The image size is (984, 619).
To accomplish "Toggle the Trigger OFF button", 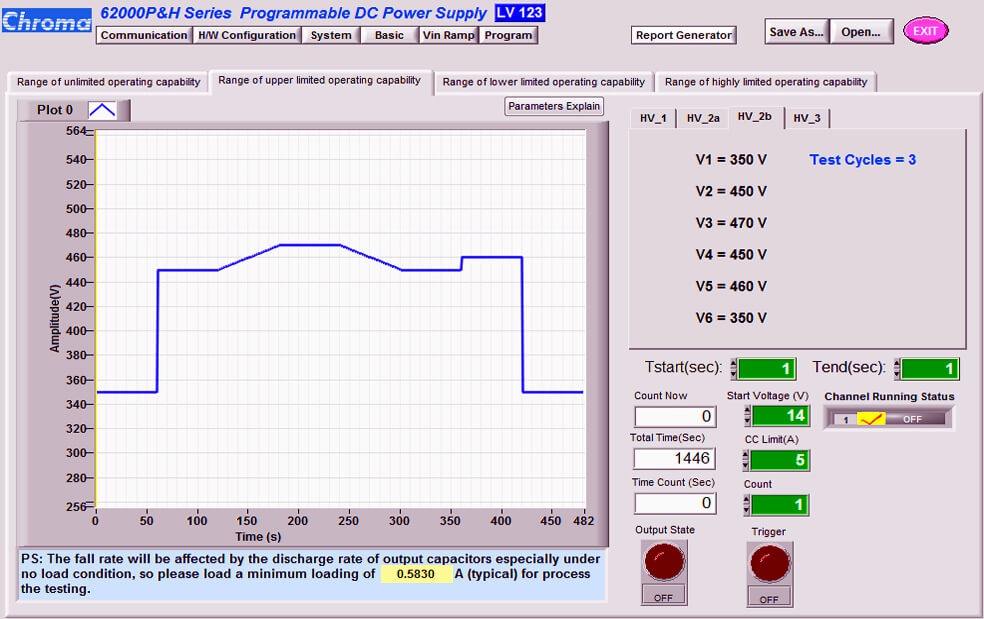I will (769, 598).
